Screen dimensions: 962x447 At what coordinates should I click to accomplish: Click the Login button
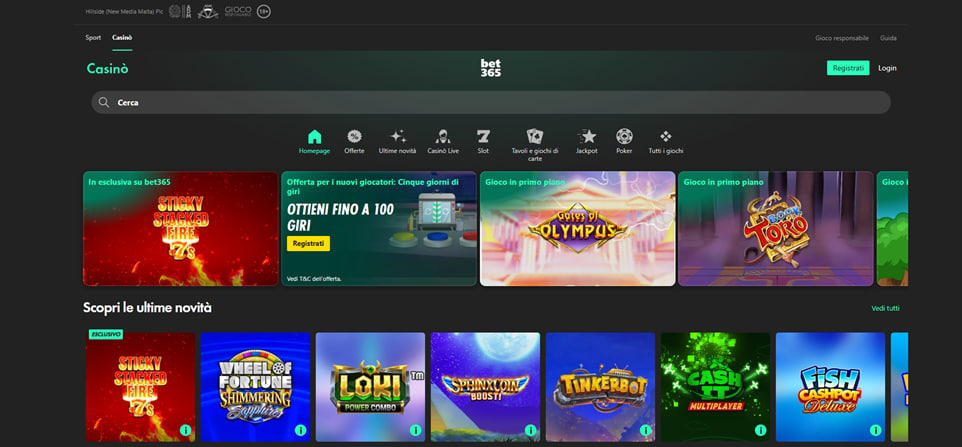[887, 68]
